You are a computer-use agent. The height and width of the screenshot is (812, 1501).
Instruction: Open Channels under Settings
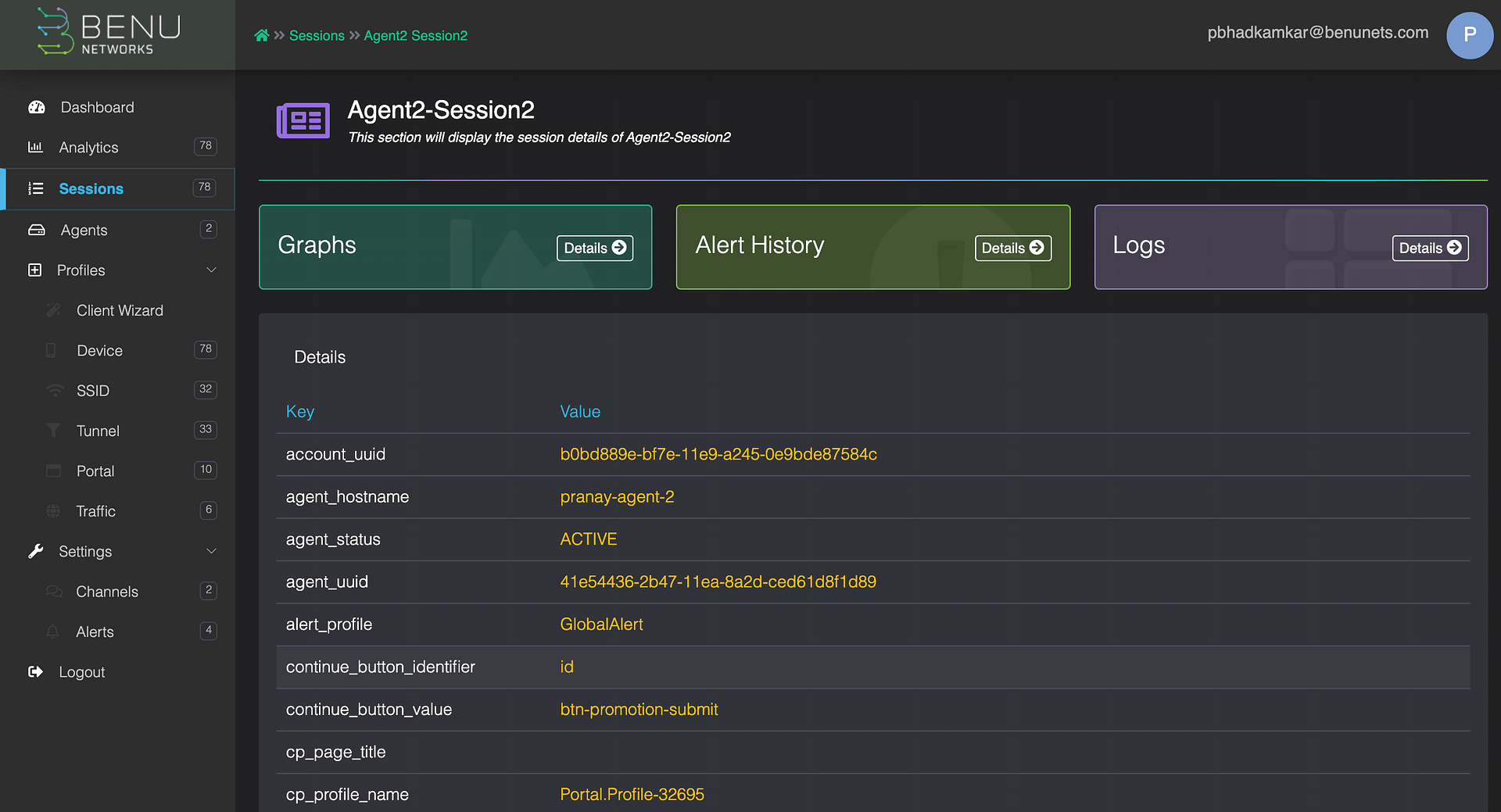(107, 592)
